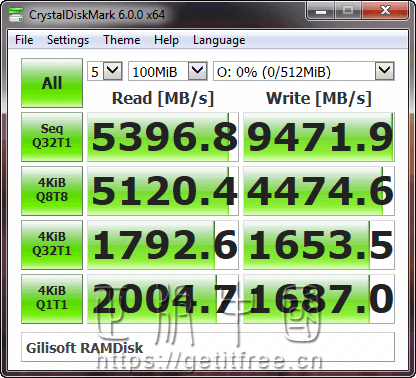416x378 pixels.
Task: Click the Seq read result 5396.8
Action: coord(163,137)
